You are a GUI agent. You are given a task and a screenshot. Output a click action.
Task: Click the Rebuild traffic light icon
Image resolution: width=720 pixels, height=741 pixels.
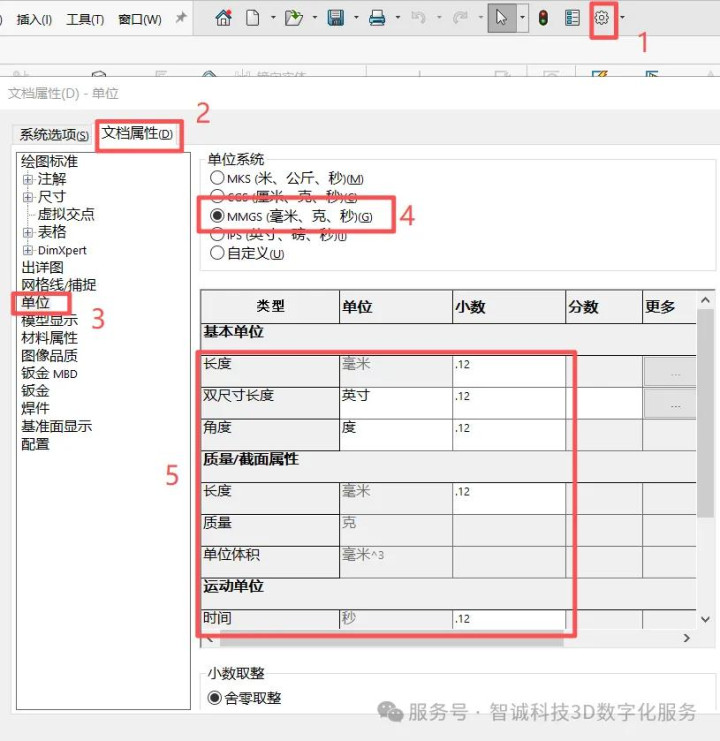pyautogui.click(x=543, y=18)
